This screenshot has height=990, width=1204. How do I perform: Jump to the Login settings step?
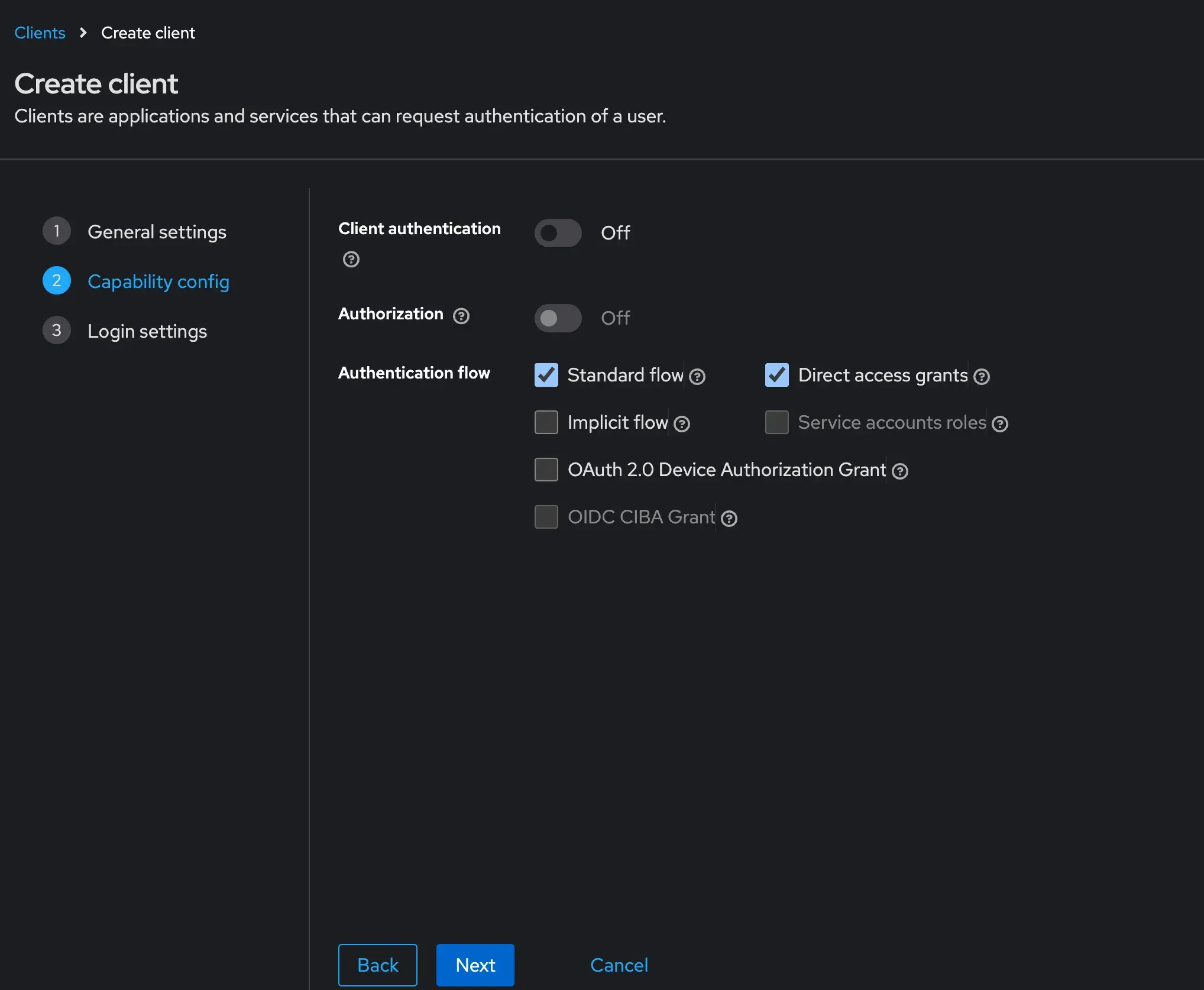(147, 331)
